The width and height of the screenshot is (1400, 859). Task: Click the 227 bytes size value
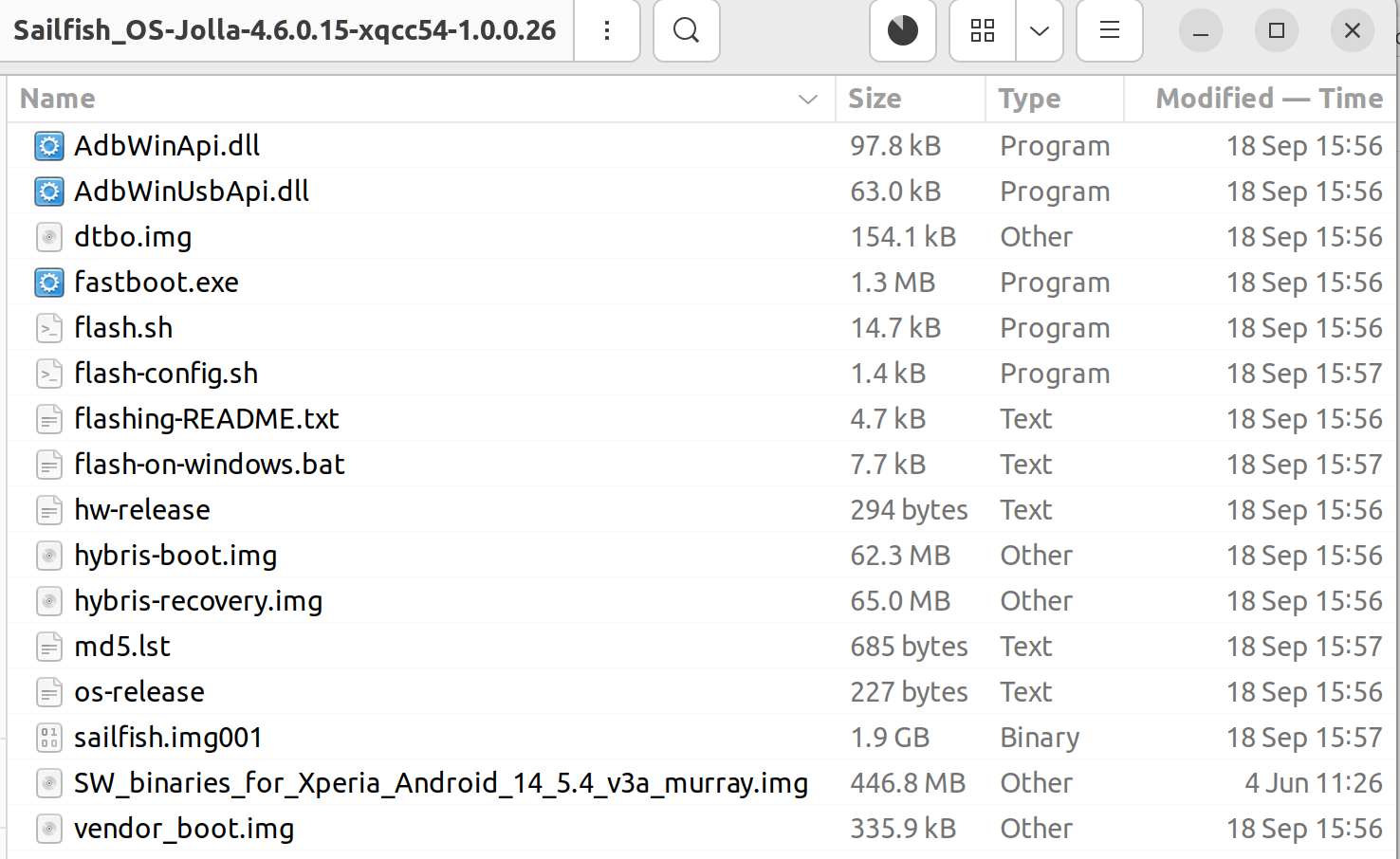click(x=909, y=692)
